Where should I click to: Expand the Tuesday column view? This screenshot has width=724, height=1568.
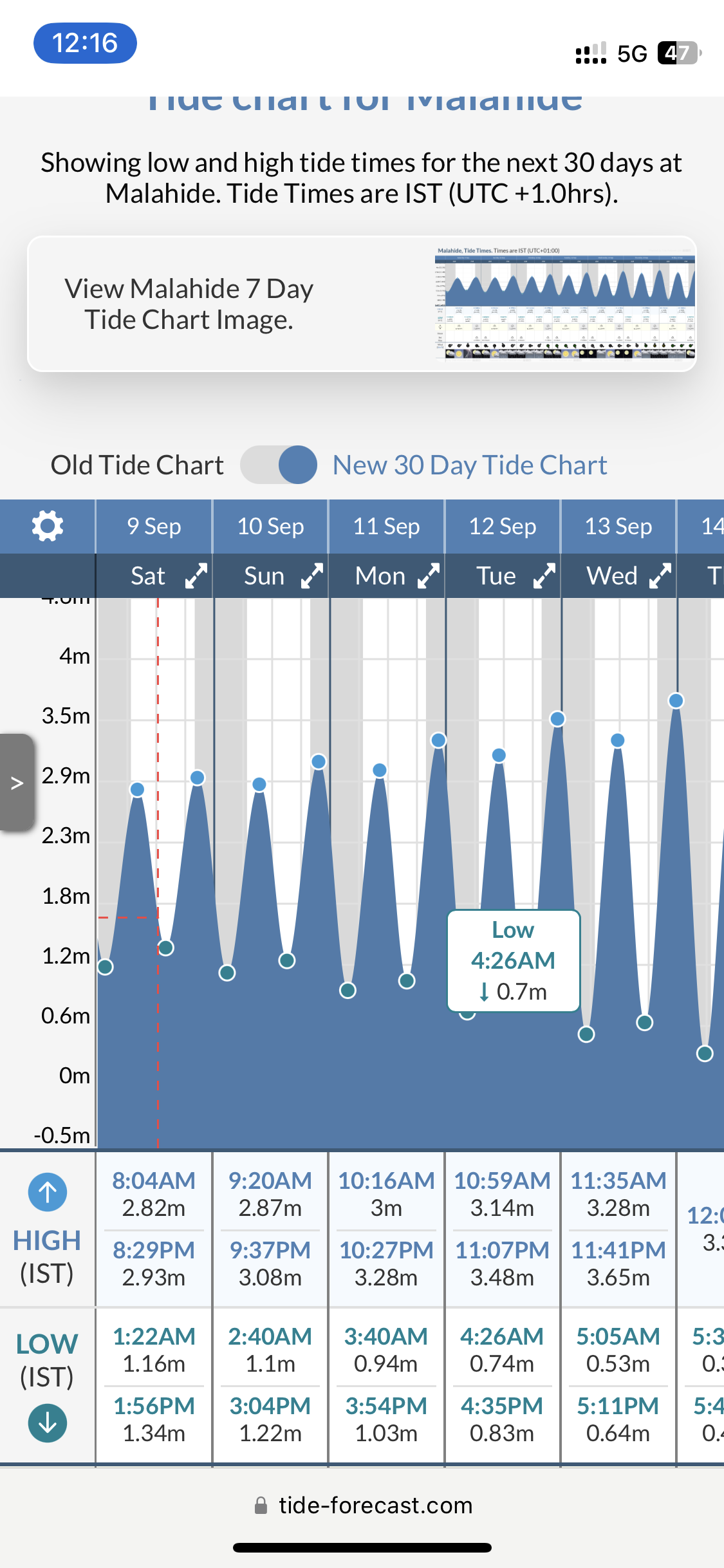(x=544, y=575)
